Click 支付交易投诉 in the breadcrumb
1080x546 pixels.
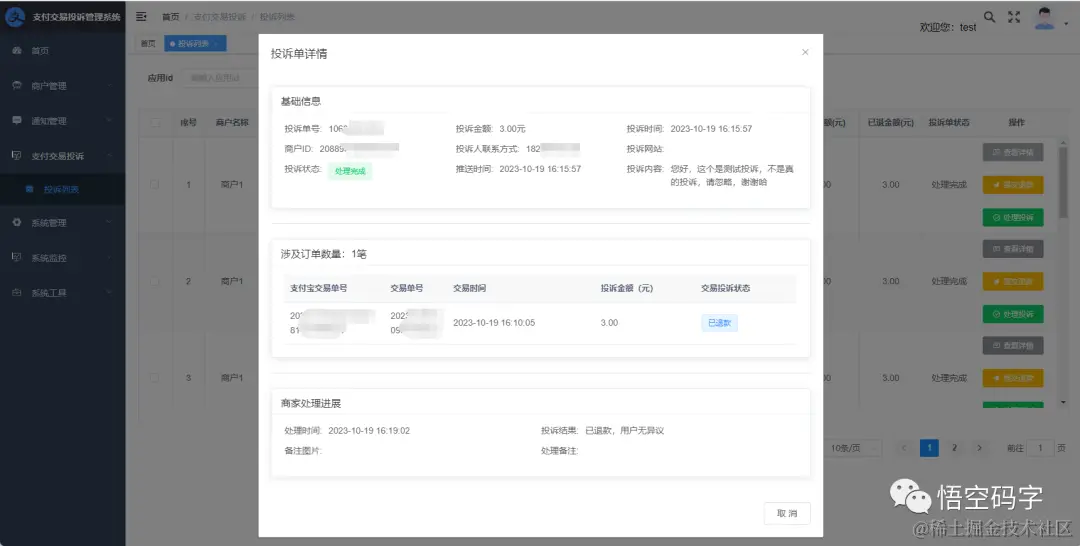point(219,17)
